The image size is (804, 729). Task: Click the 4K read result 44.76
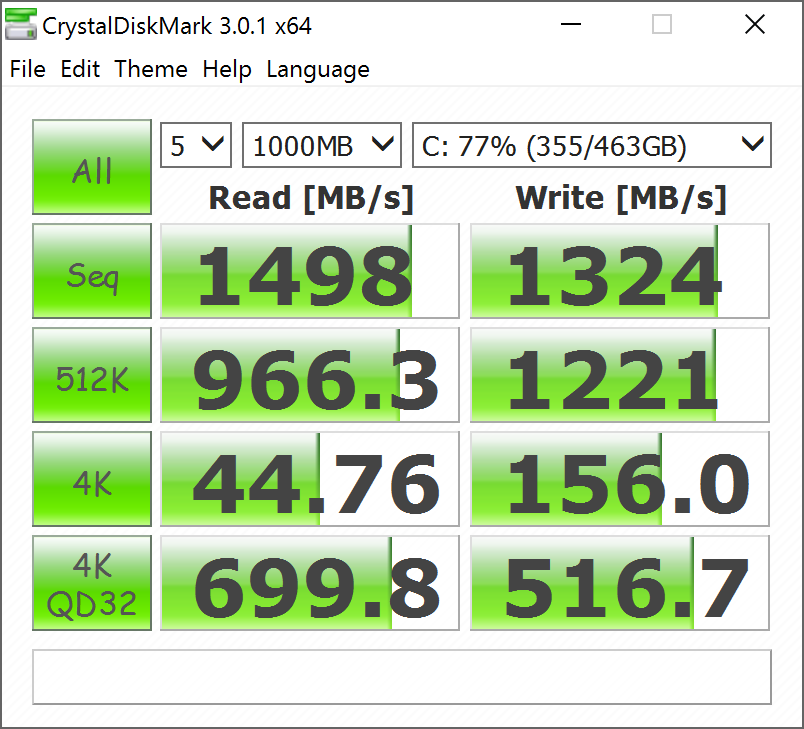(310, 479)
